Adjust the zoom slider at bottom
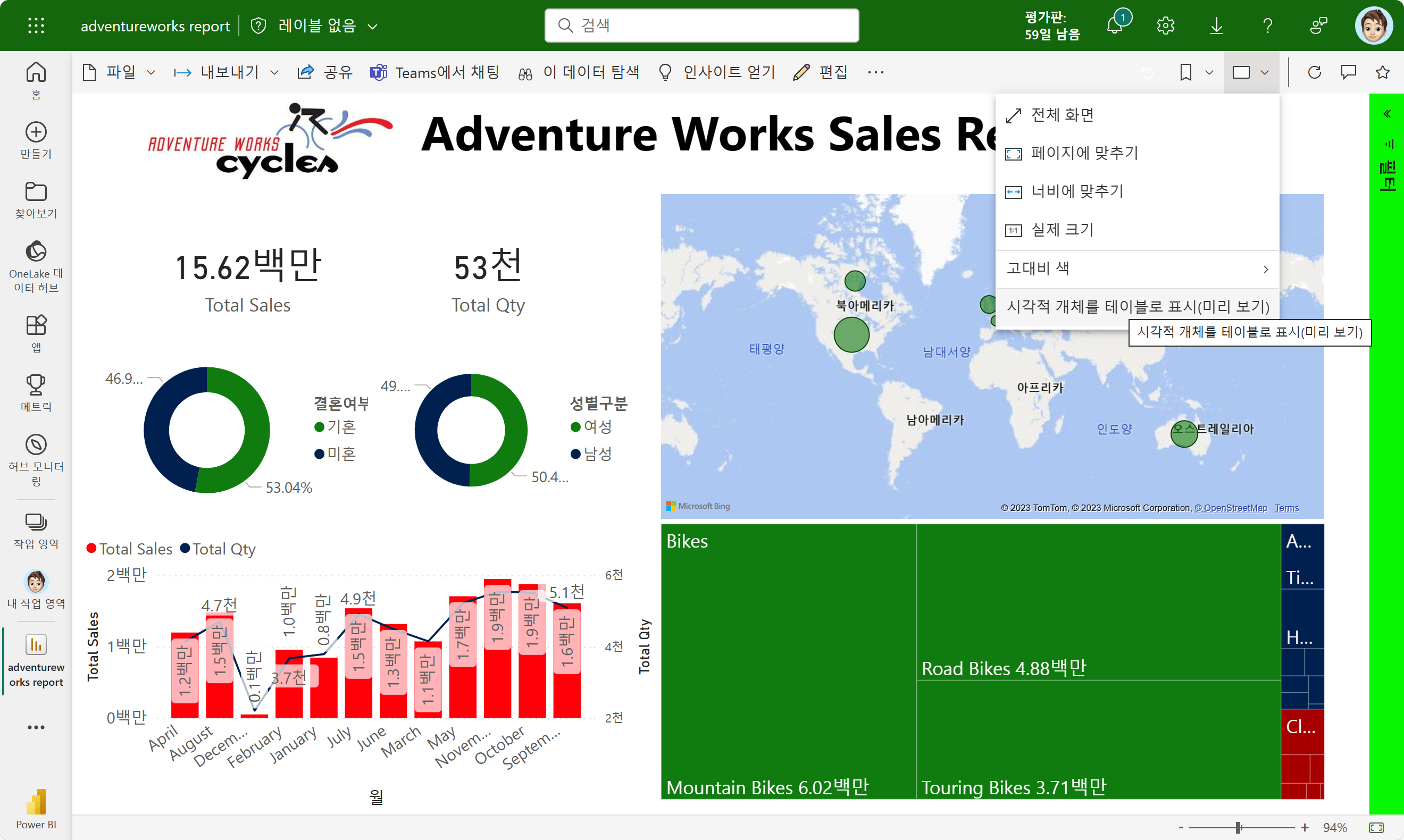This screenshot has width=1404, height=840. 1238,828
